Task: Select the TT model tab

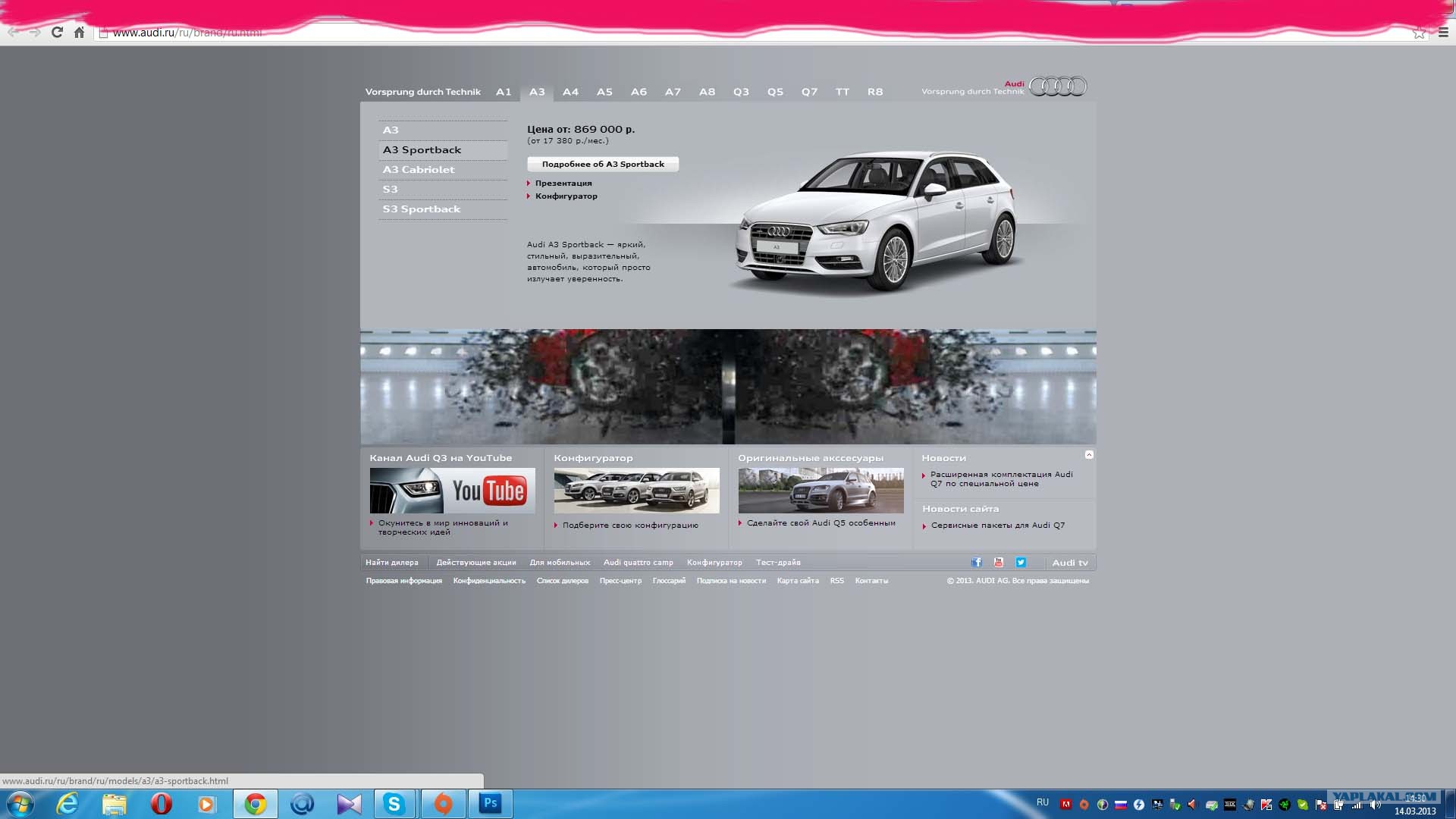Action: (843, 92)
